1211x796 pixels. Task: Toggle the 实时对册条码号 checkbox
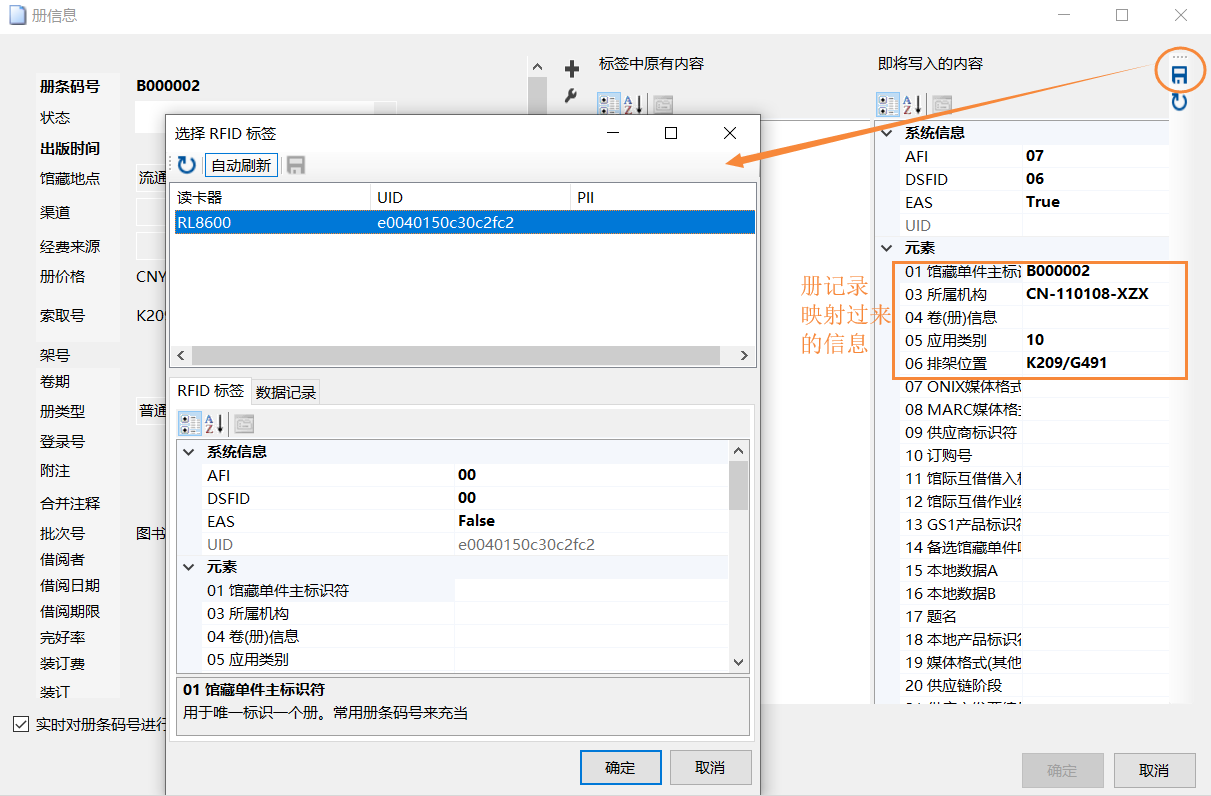21,724
